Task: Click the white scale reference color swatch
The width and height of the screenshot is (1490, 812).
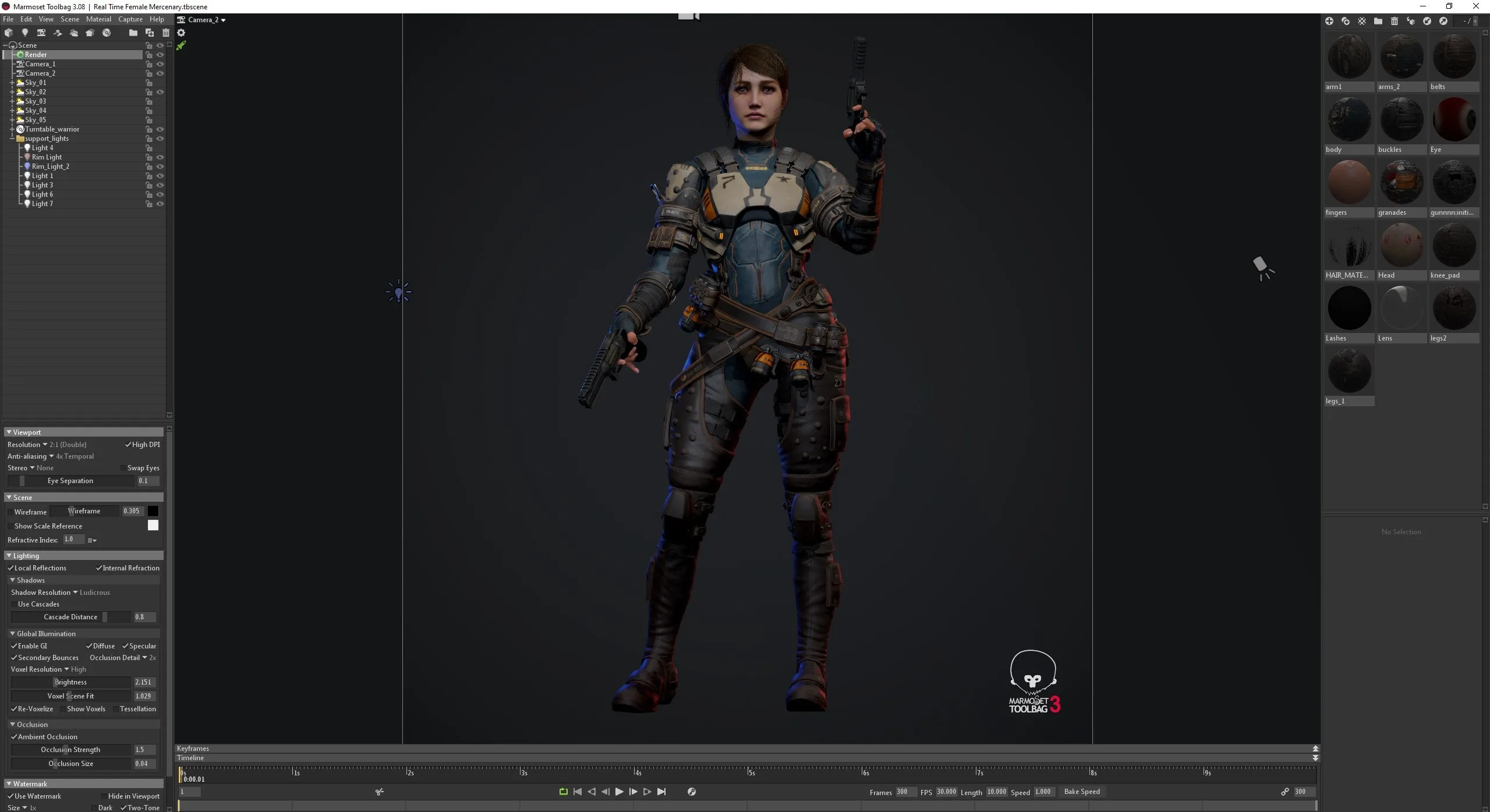Action: [x=153, y=525]
